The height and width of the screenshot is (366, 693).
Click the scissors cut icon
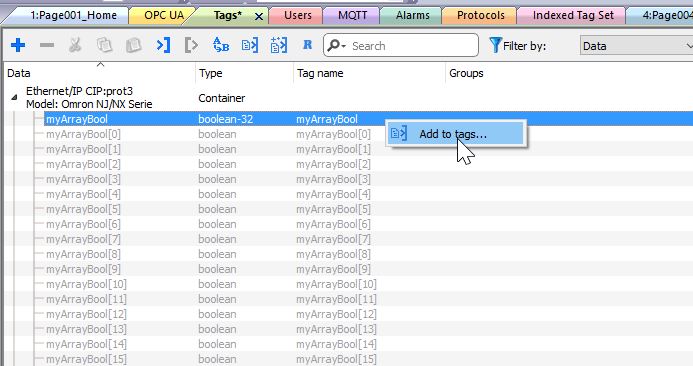(x=75, y=45)
